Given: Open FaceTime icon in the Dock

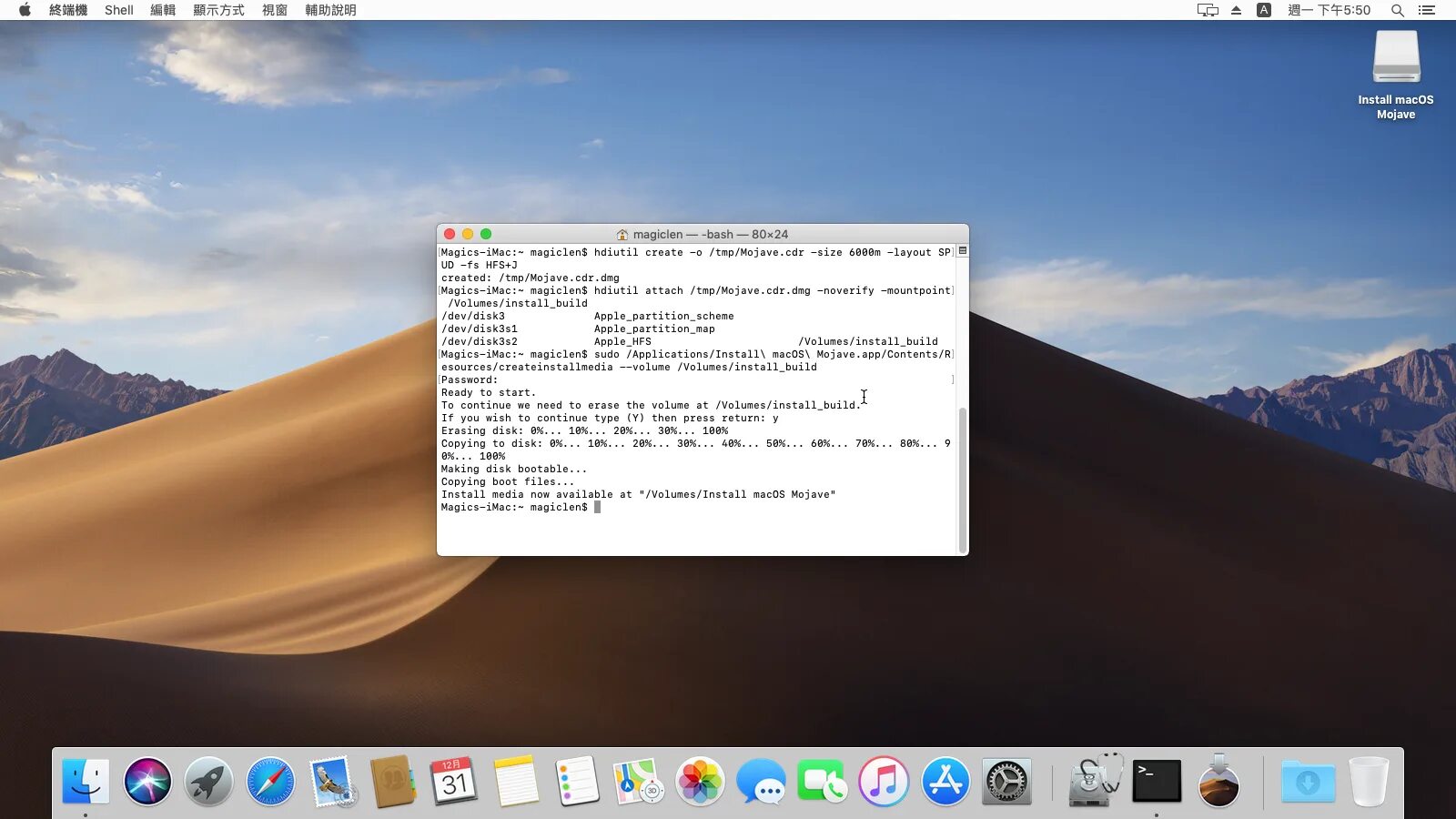Looking at the screenshot, I should coord(823,781).
